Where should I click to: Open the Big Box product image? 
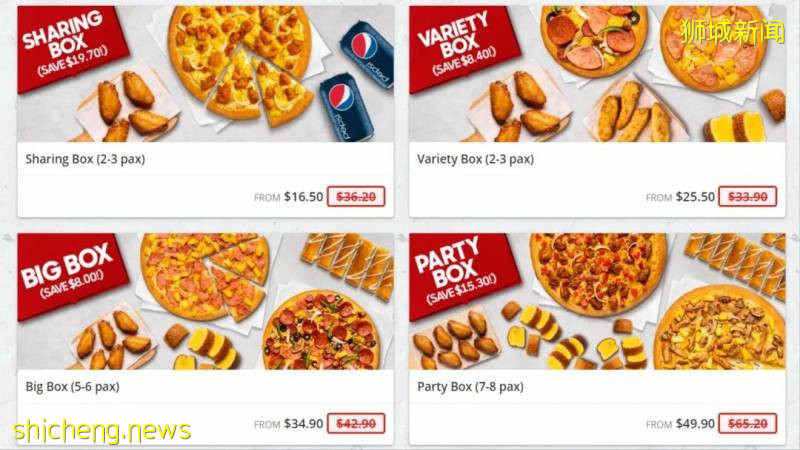[206, 301]
